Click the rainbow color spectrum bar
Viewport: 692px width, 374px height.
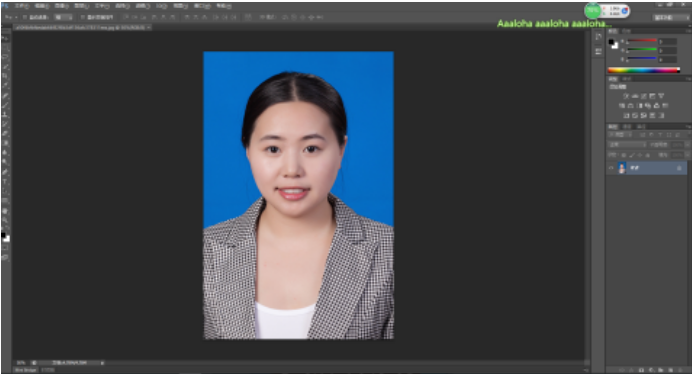[643, 70]
